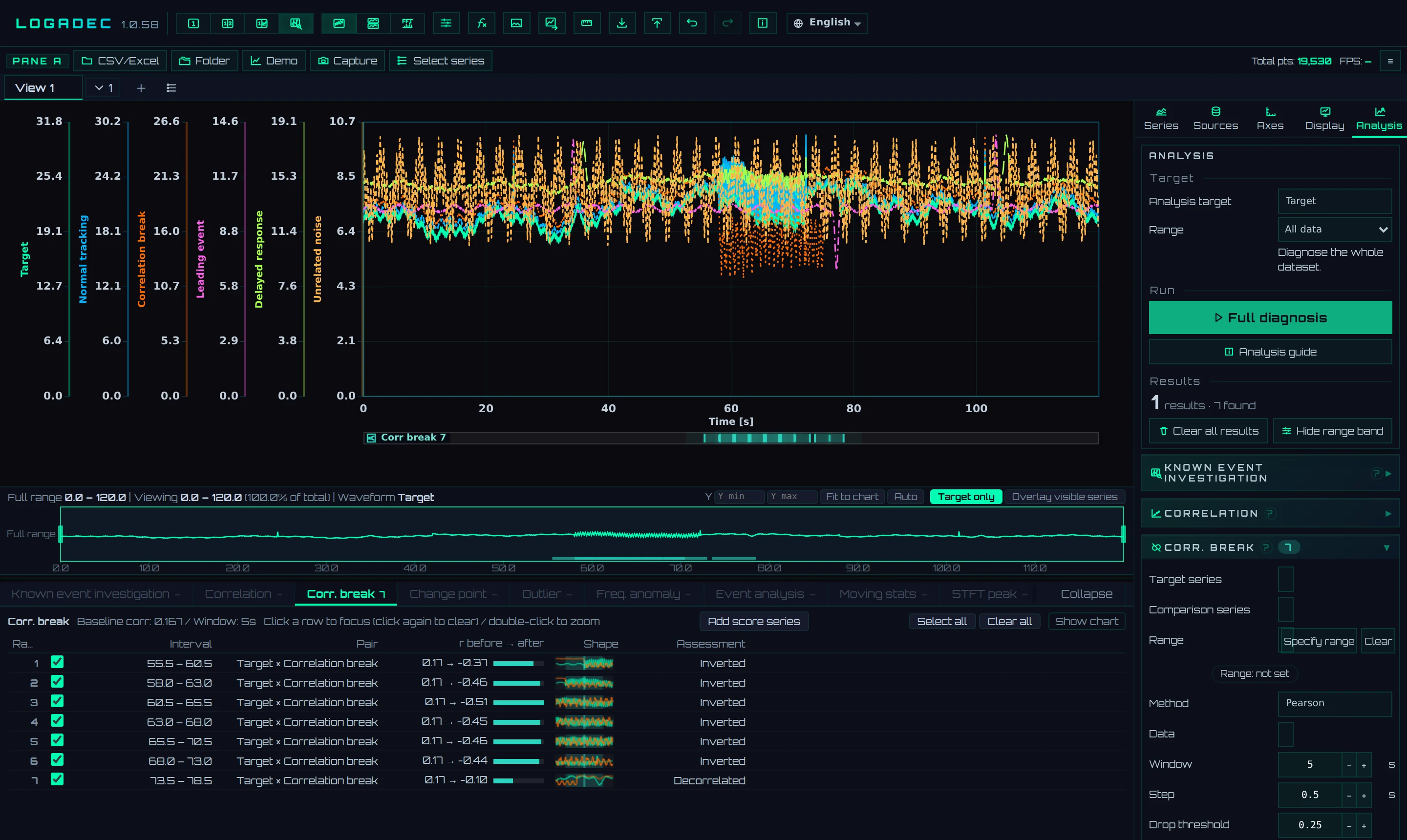Viewport: 1407px width, 840px height.
Task: Click the save image icon
Action: (x=516, y=23)
